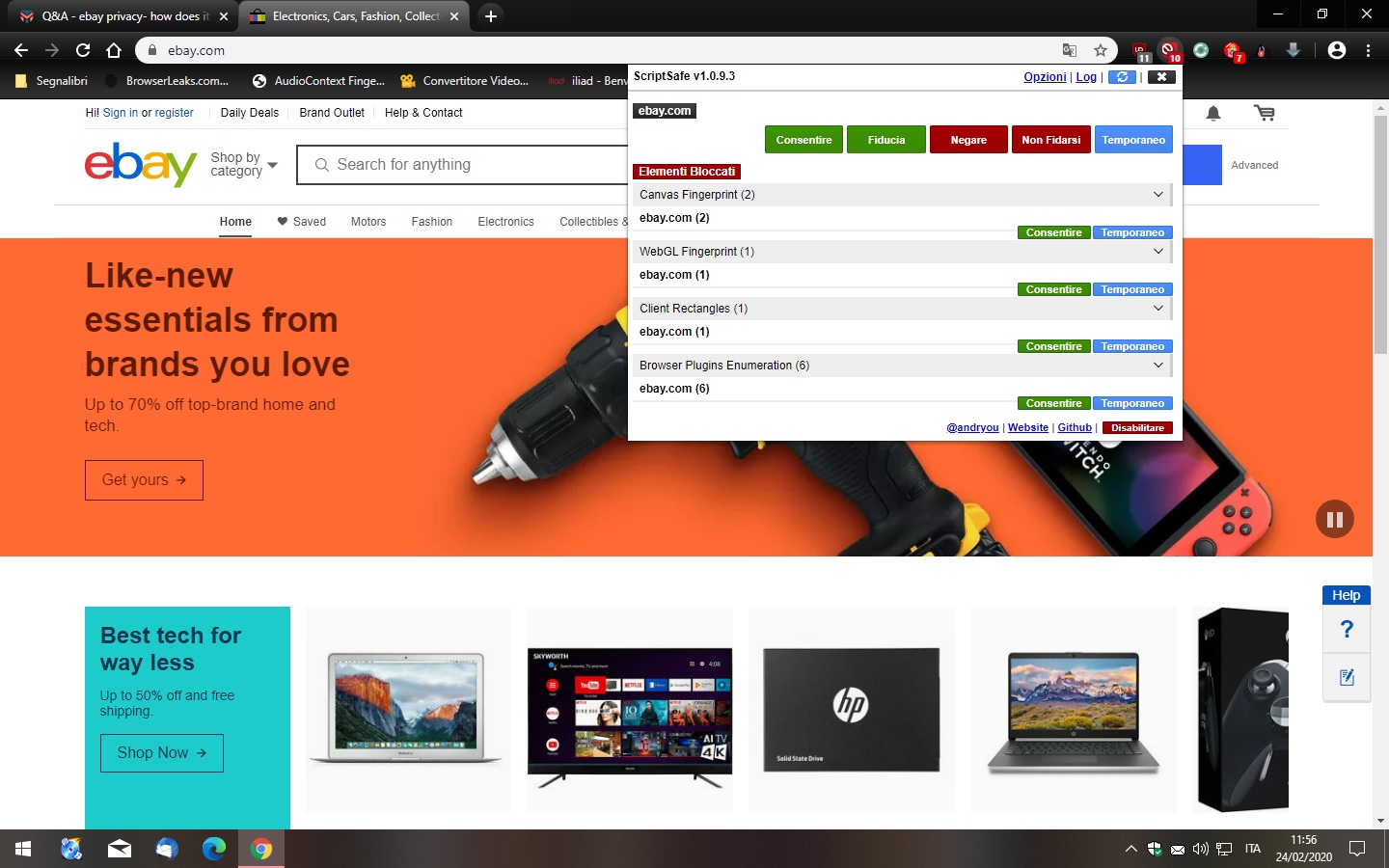Image resolution: width=1389 pixels, height=868 pixels.
Task: Open the Daily Deals link
Action: coord(250,113)
